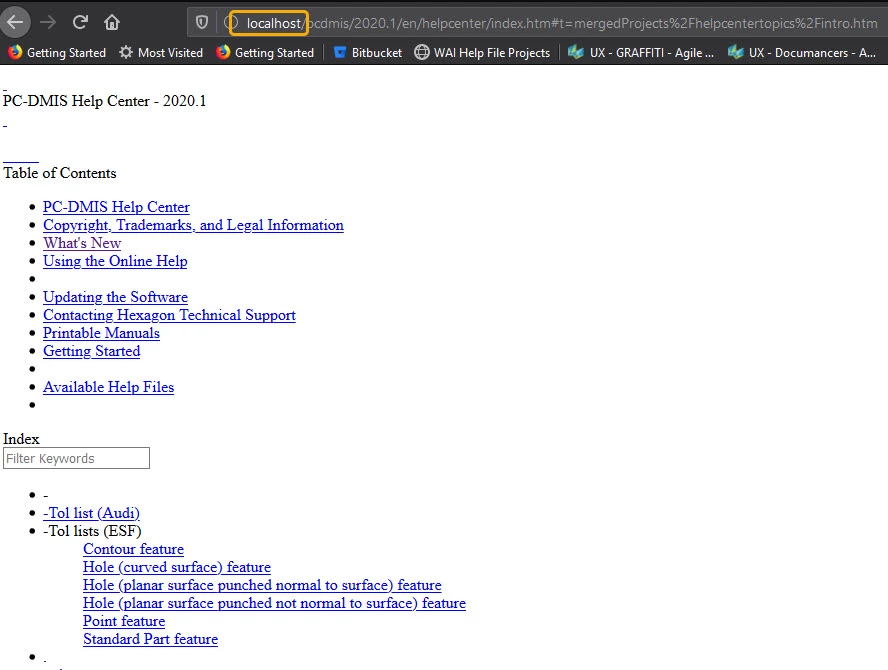The width and height of the screenshot is (888, 670).
Task: Open the Bitbucket bookmark
Action: click(368, 53)
